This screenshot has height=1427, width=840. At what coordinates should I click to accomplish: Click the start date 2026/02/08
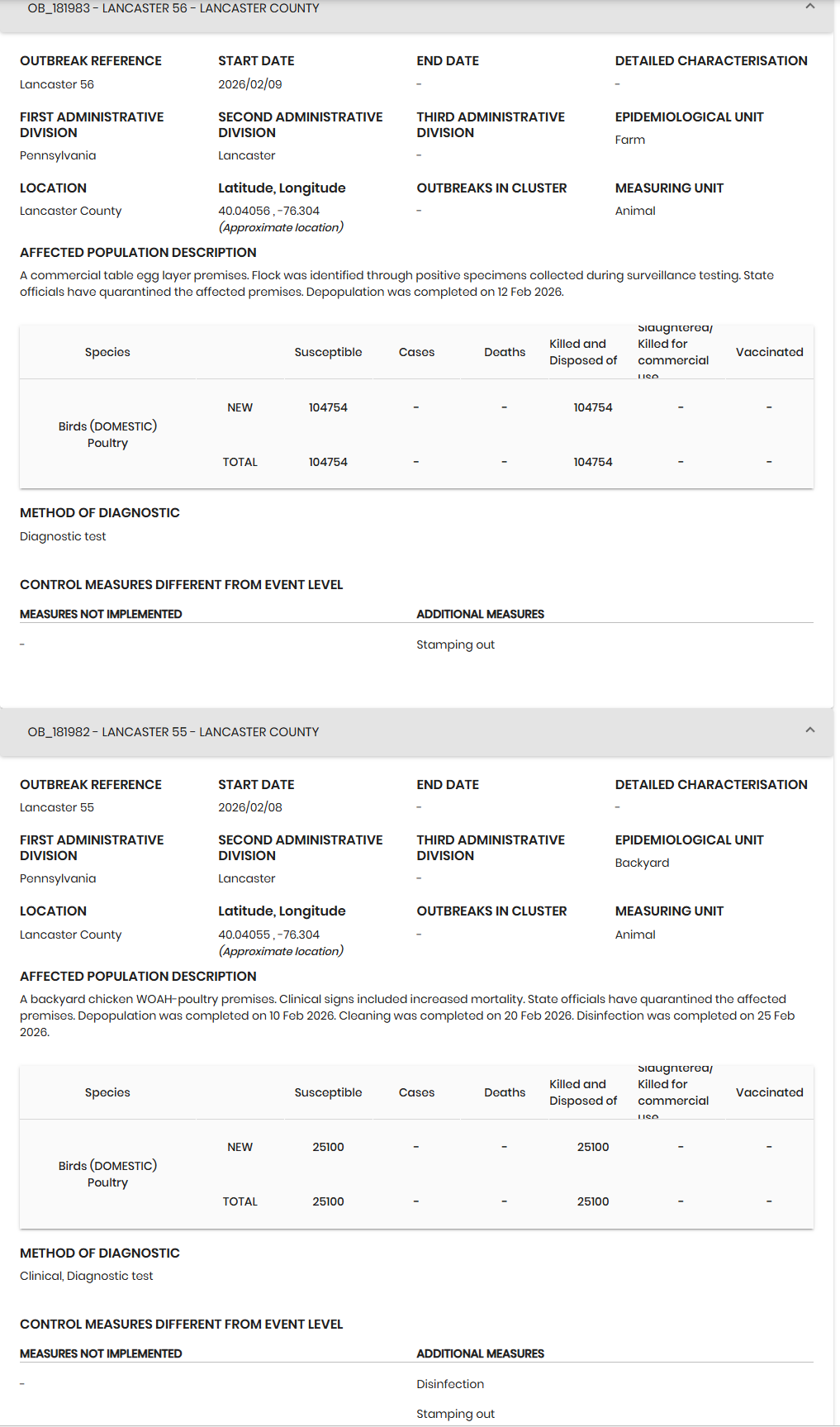click(x=250, y=807)
